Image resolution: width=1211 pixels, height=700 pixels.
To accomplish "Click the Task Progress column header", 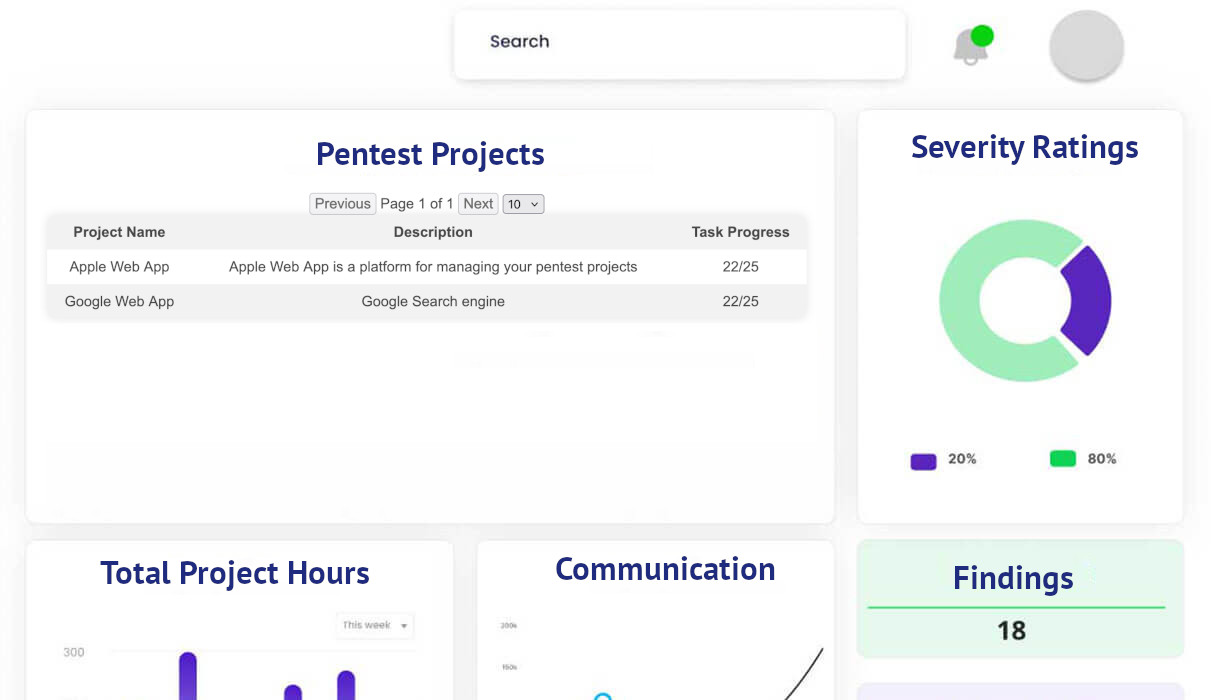I will pyautogui.click(x=740, y=232).
